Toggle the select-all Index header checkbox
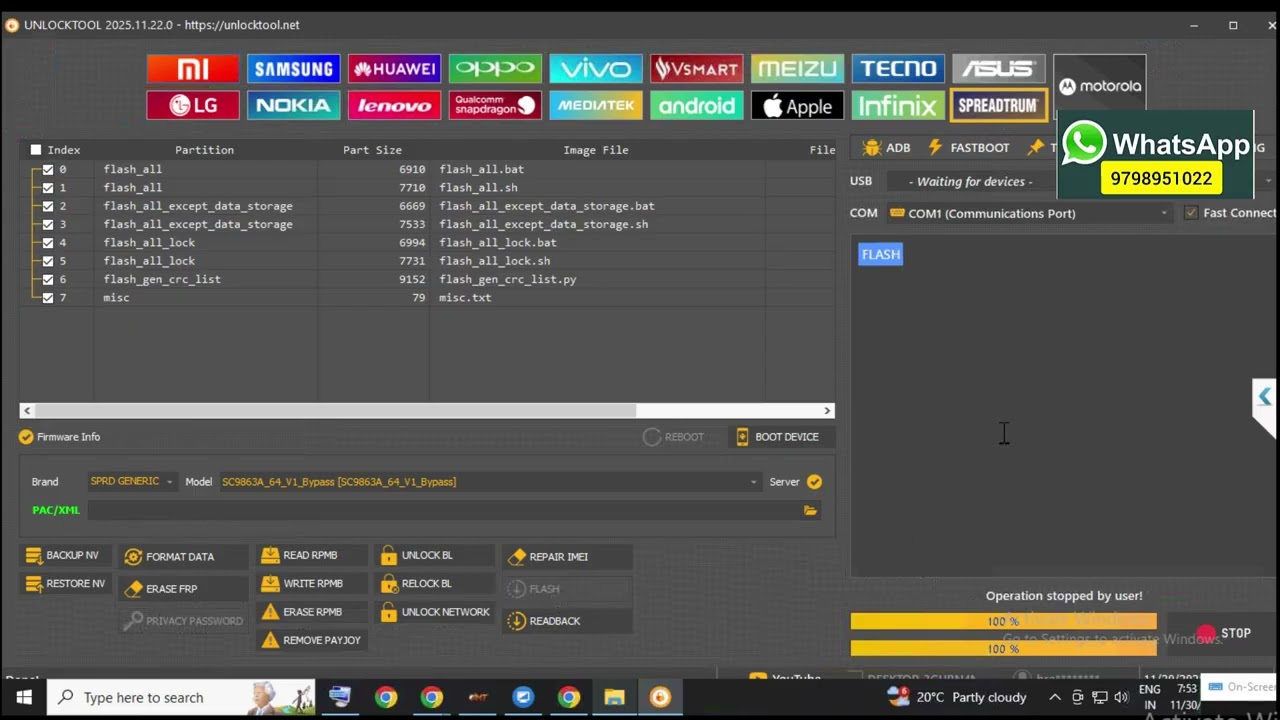The height and width of the screenshot is (720, 1280). (36, 150)
